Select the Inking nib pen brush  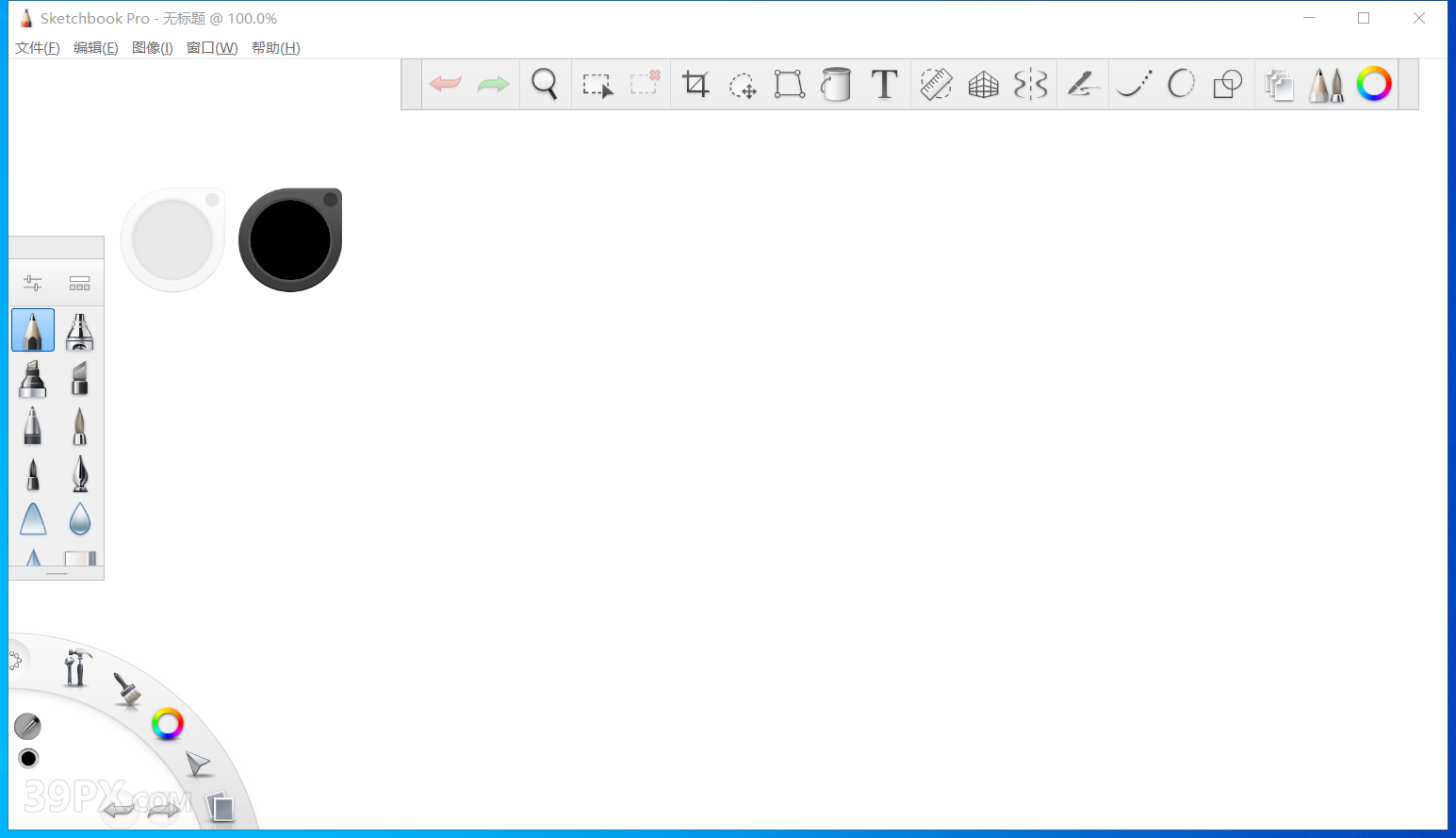pos(80,473)
